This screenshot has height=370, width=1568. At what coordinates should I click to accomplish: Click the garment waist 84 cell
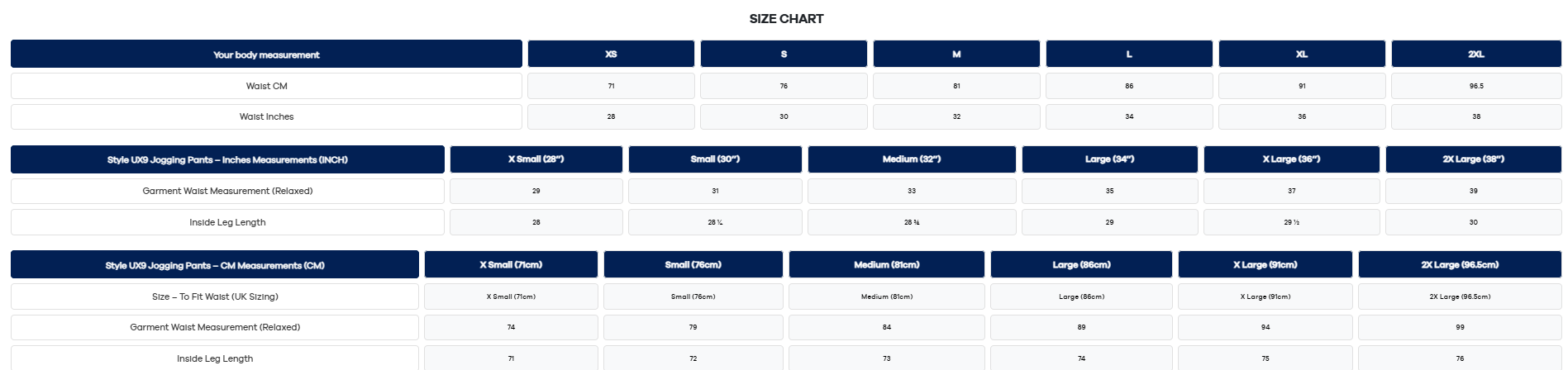(x=887, y=327)
